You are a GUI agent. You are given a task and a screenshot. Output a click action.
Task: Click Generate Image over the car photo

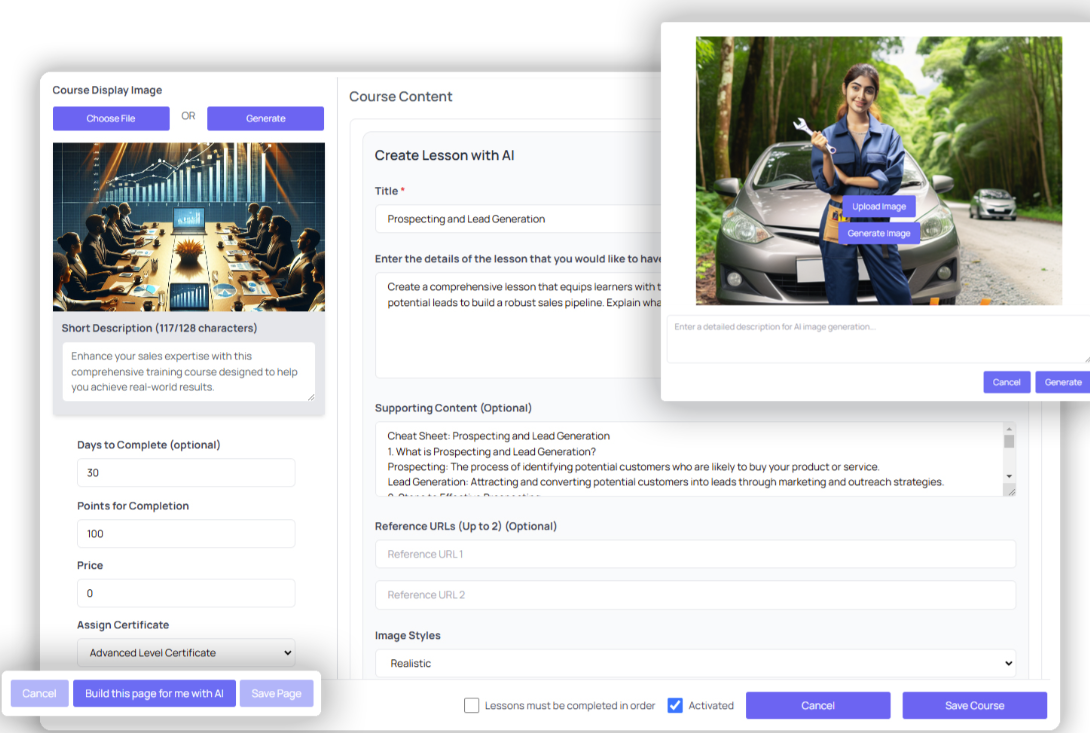pos(878,233)
